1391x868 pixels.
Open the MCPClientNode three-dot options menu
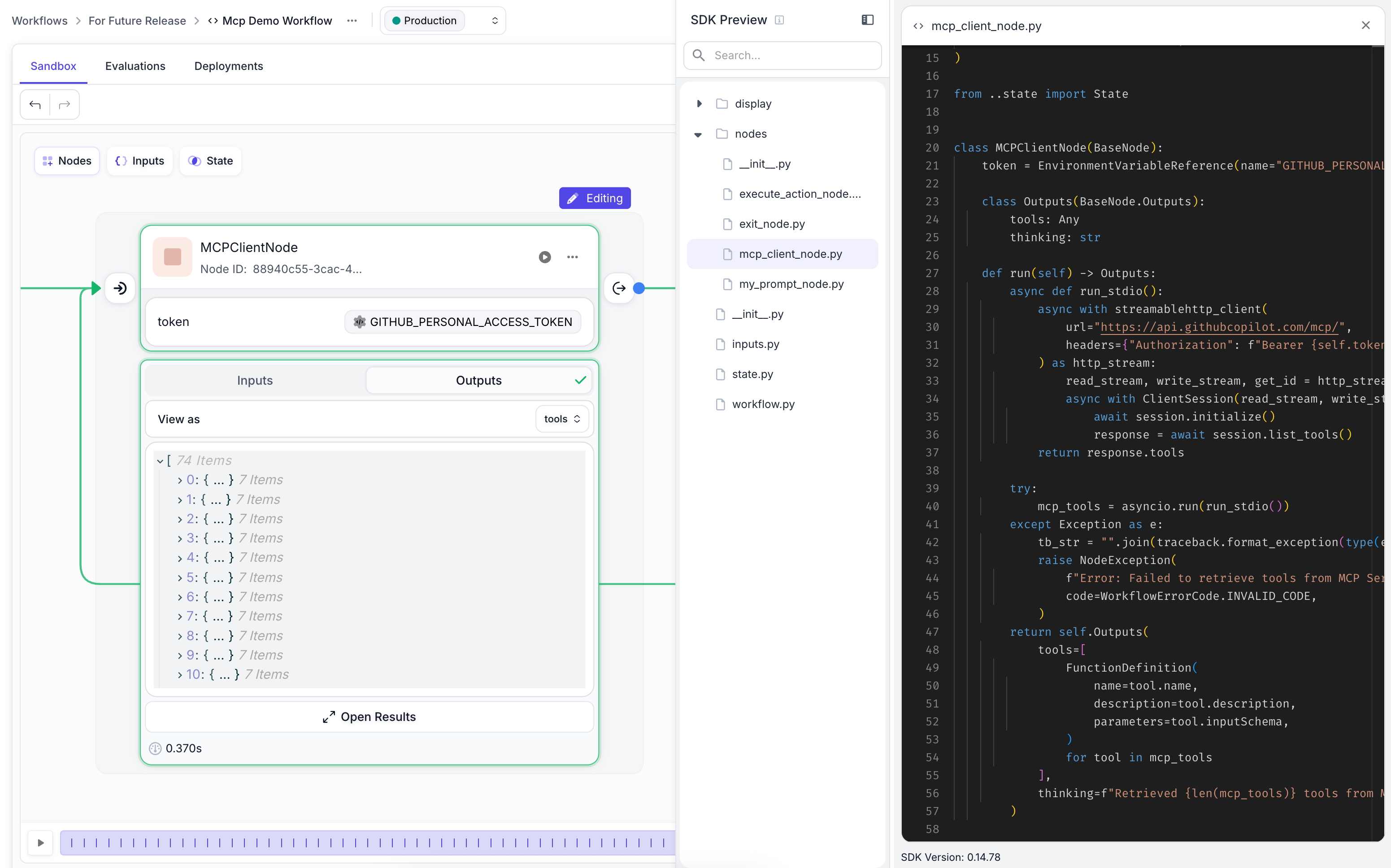point(572,257)
